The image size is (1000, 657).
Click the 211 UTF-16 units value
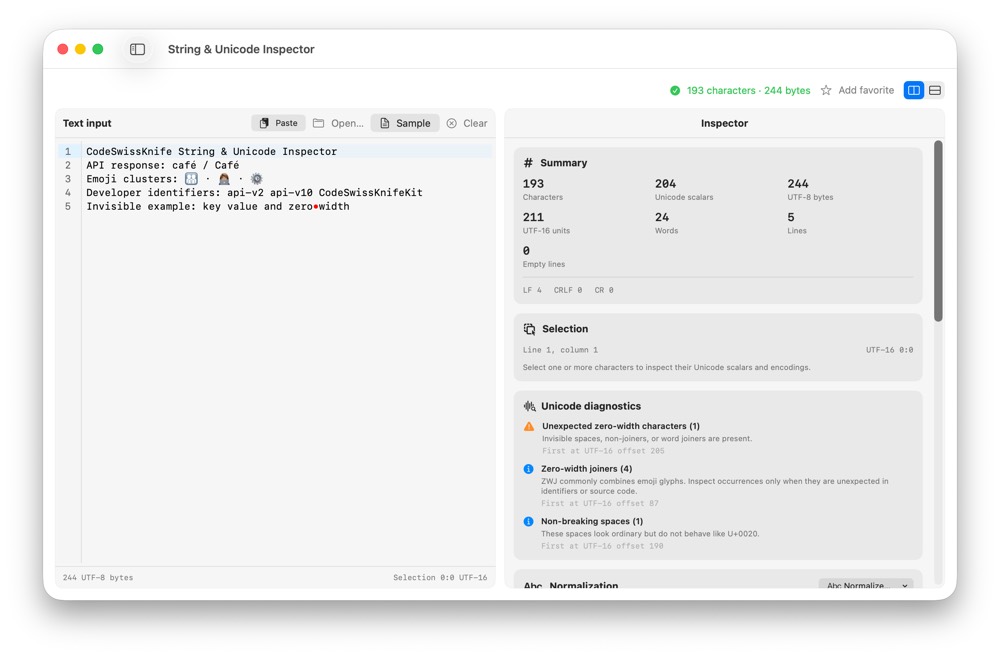pyautogui.click(x=533, y=218)
